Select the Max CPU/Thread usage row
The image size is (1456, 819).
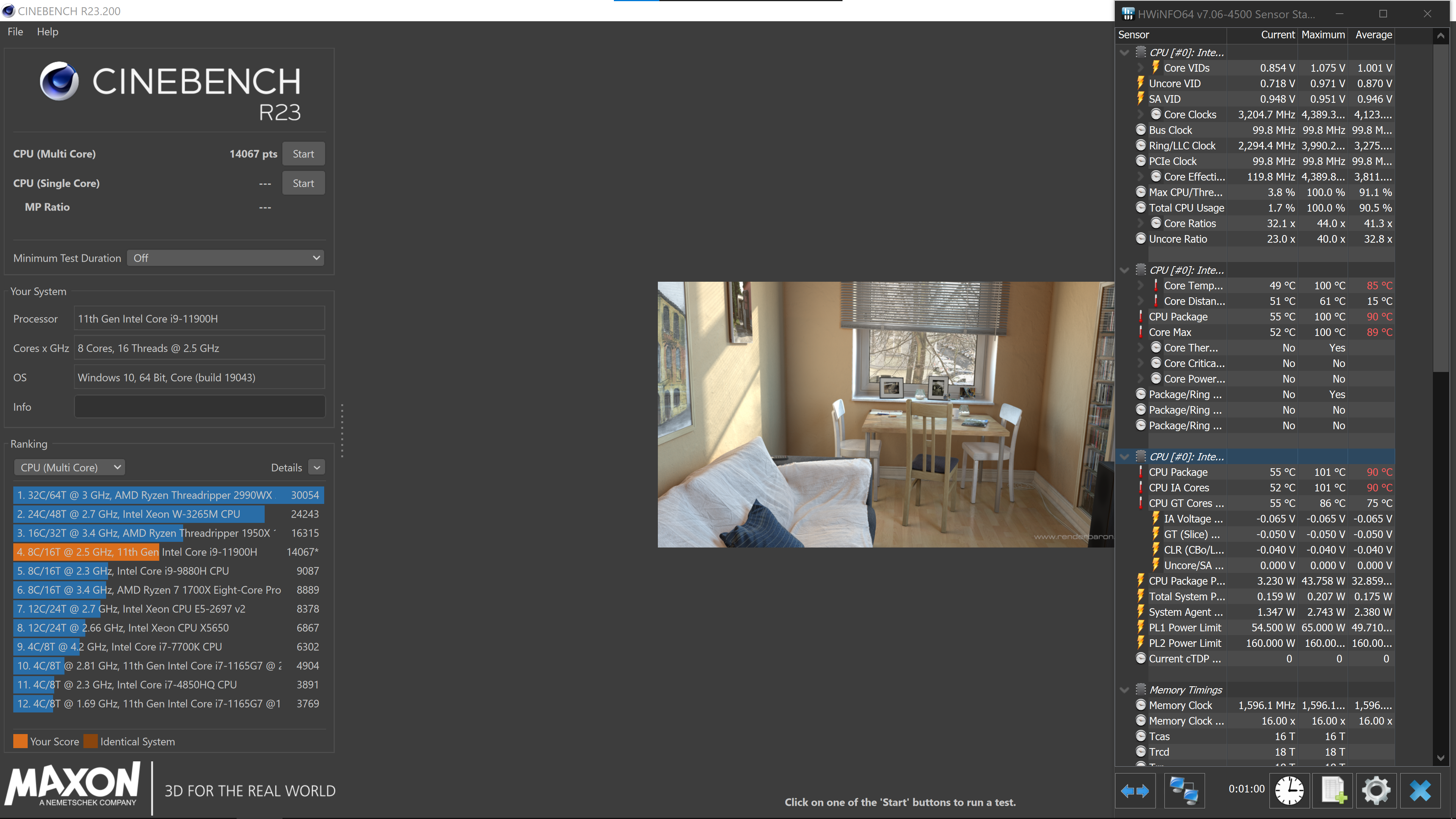(x=1255, y=192)
